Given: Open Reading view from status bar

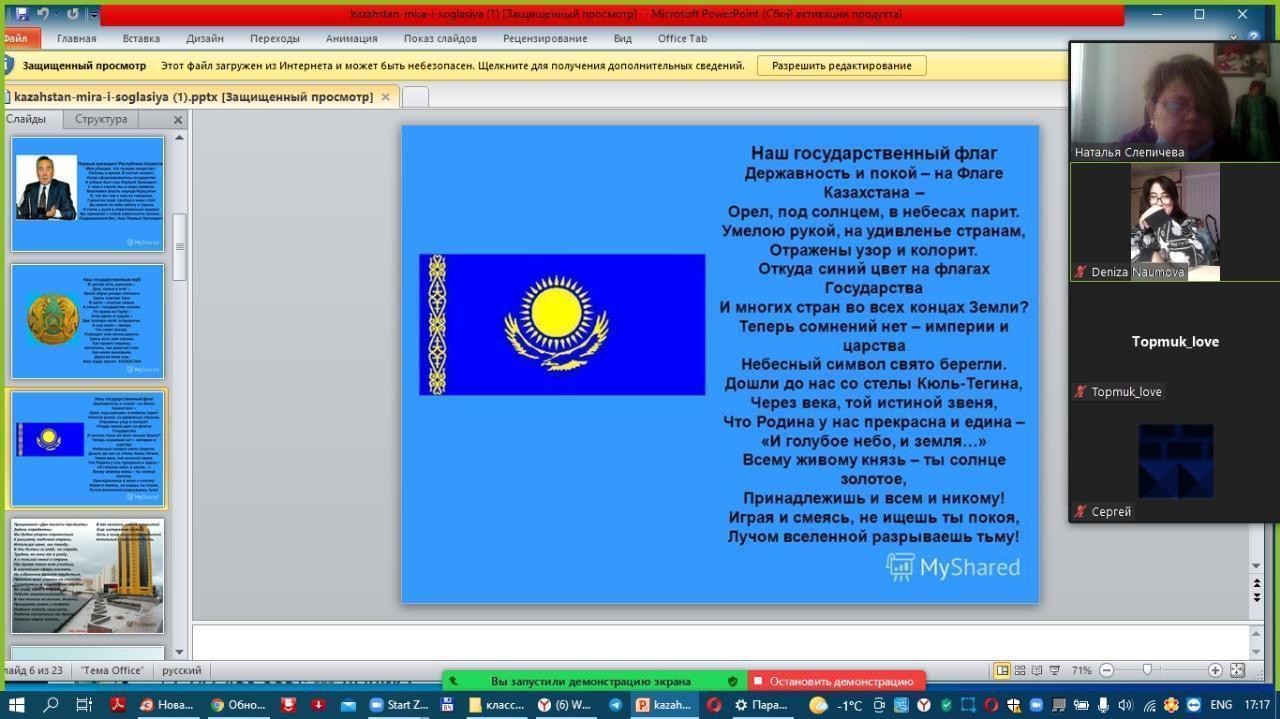Looking at the screenshot, I should pyautogui.click(x=1036, y=670).
